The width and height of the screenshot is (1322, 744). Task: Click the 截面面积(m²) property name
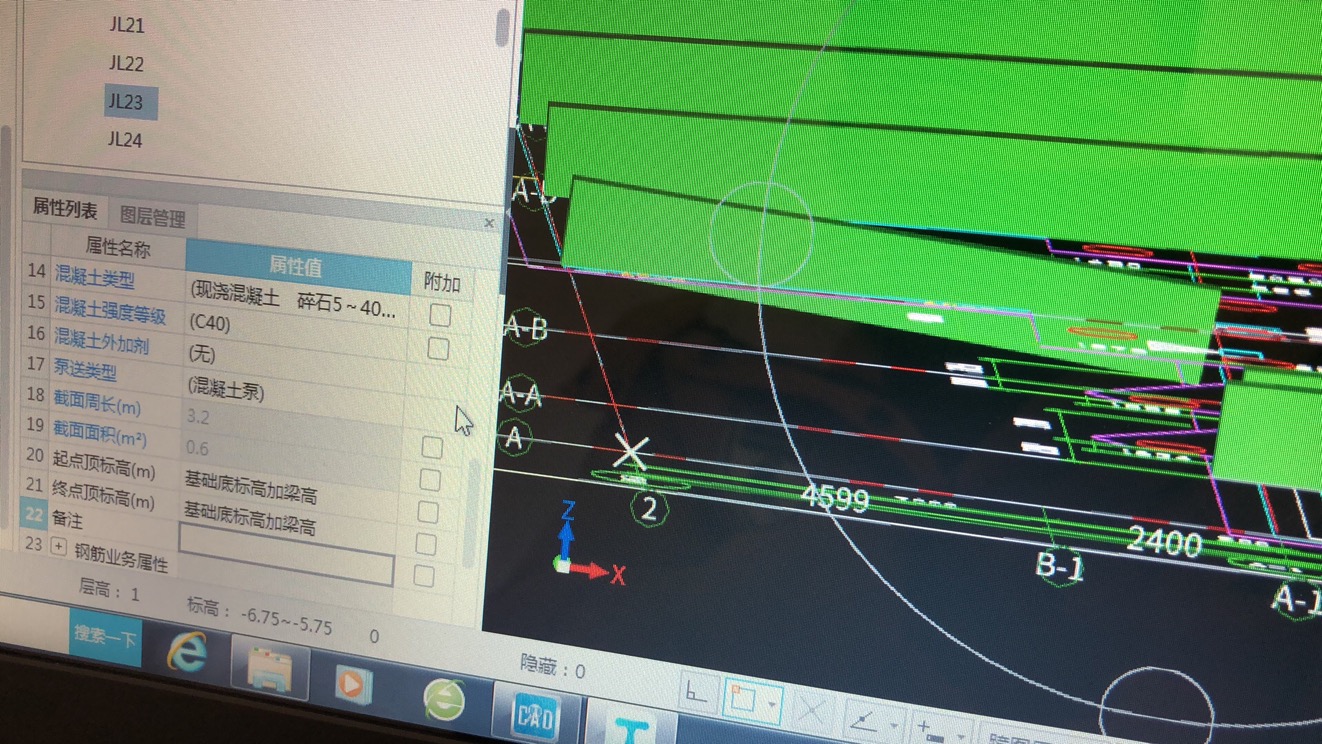(x=100, y=434)
